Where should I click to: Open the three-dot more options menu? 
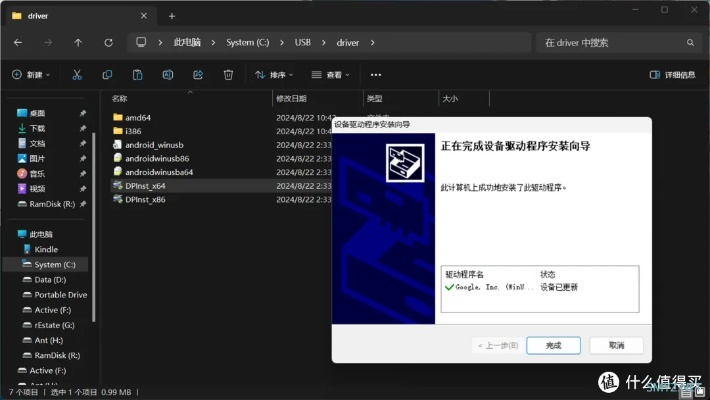376,75
